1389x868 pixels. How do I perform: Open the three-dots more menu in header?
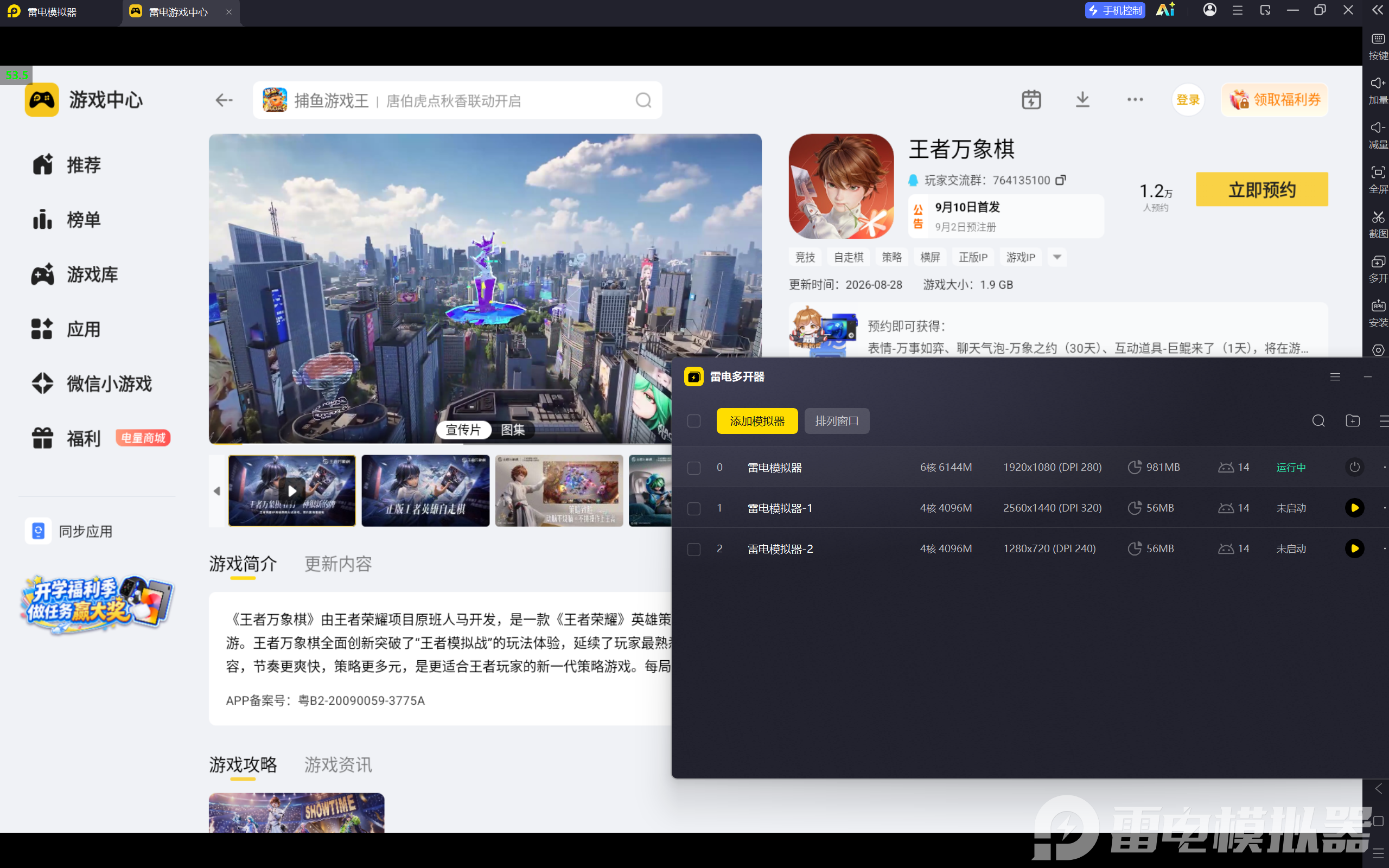click(x=1135, y=100)
